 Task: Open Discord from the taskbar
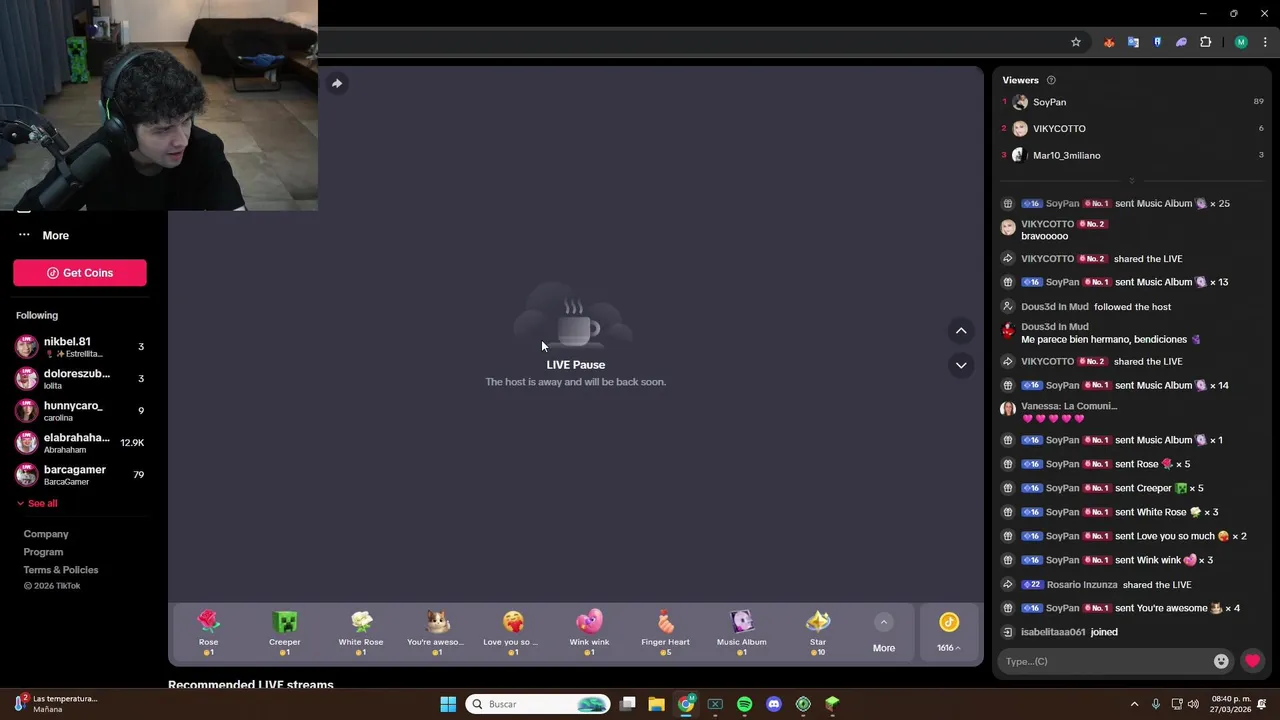773,704
